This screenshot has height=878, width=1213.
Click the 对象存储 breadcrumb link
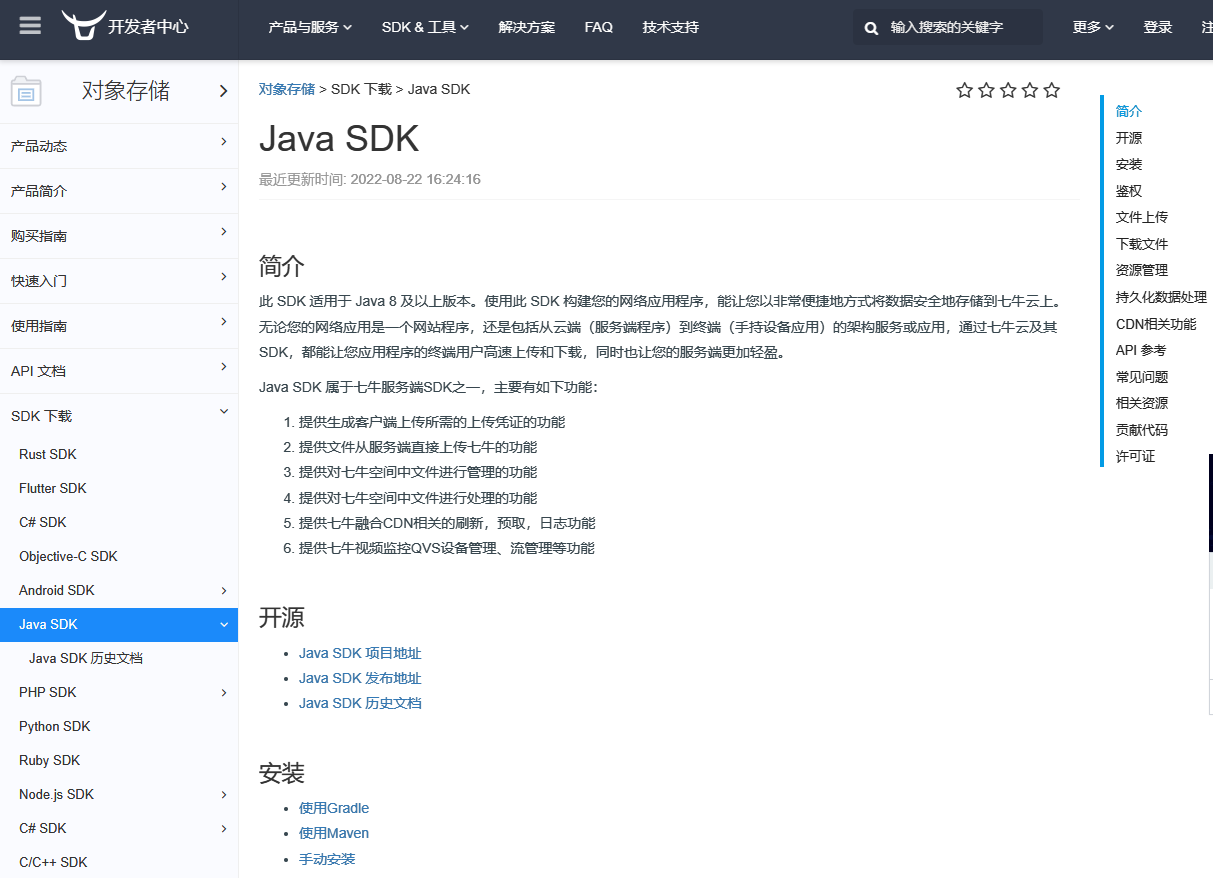click(287, 89)
